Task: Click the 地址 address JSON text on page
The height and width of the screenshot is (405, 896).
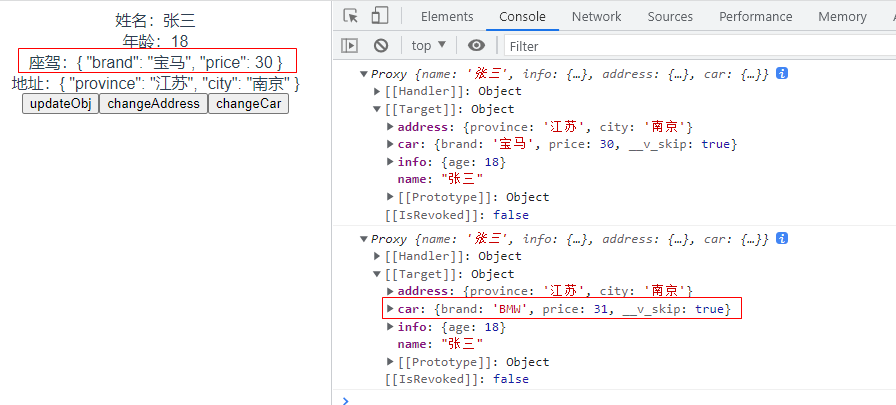Action: (155, 84)
